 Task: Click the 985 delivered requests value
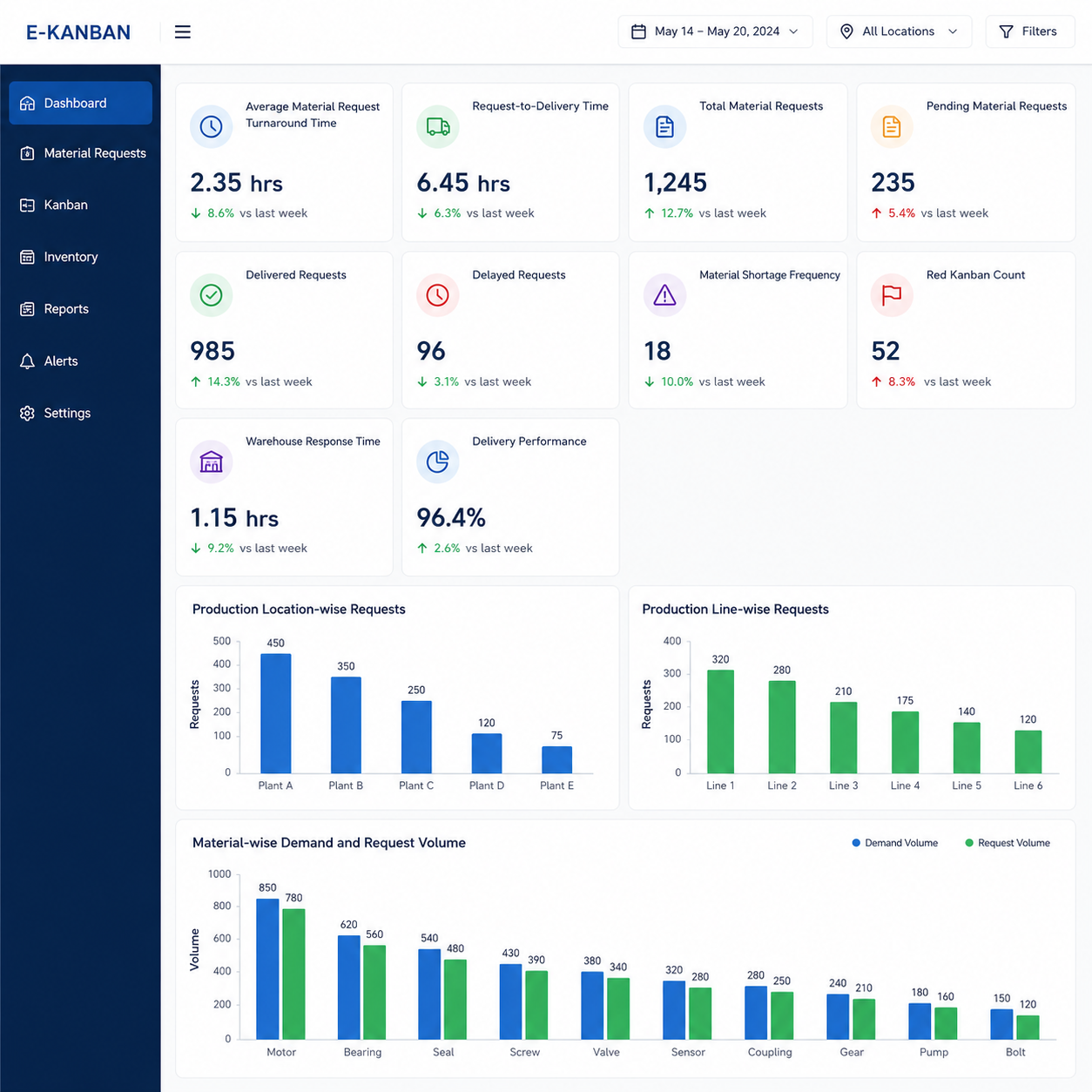coord(212,351)
